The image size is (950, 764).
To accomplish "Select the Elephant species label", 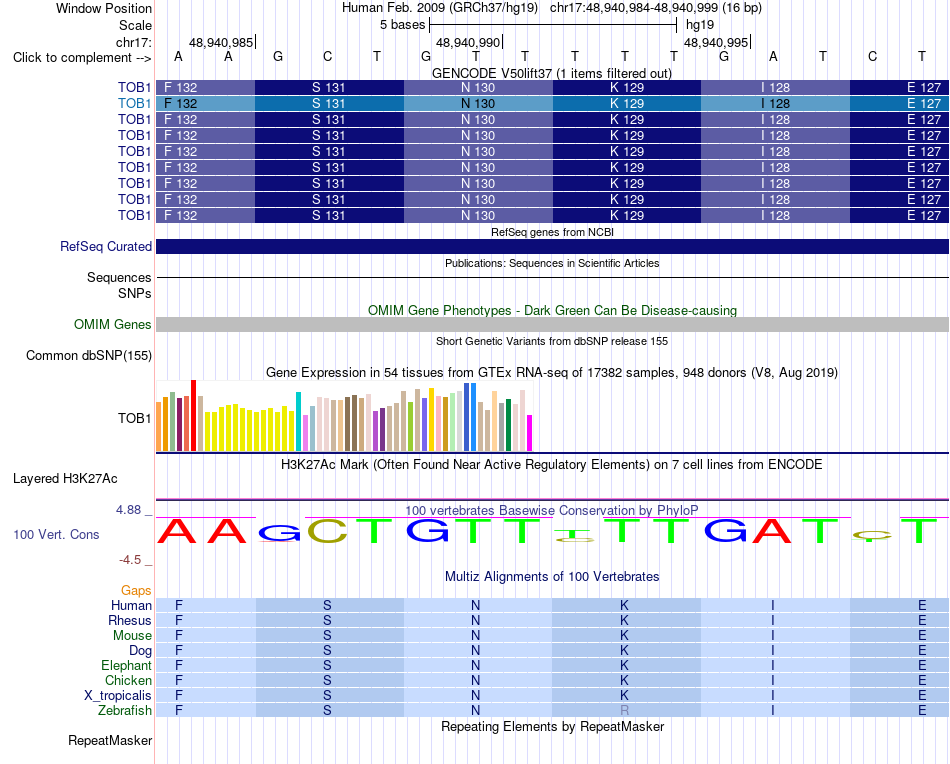I will pyautogui.click(x=126, y=665).
